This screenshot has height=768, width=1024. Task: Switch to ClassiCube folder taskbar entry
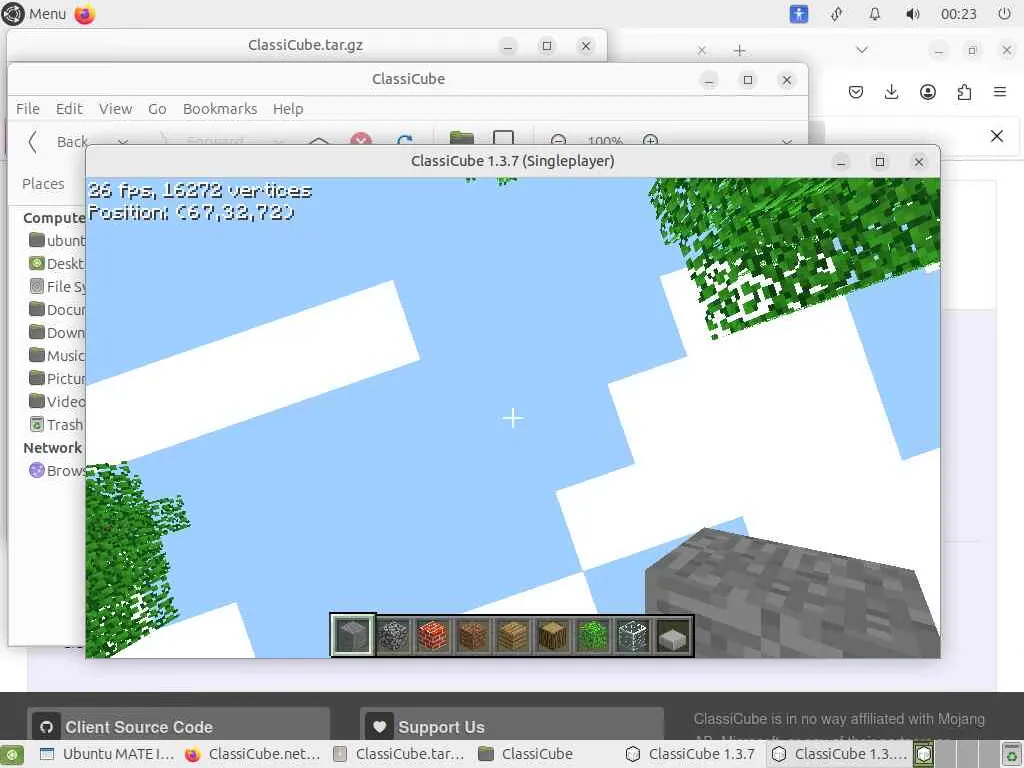click(526, 754)
